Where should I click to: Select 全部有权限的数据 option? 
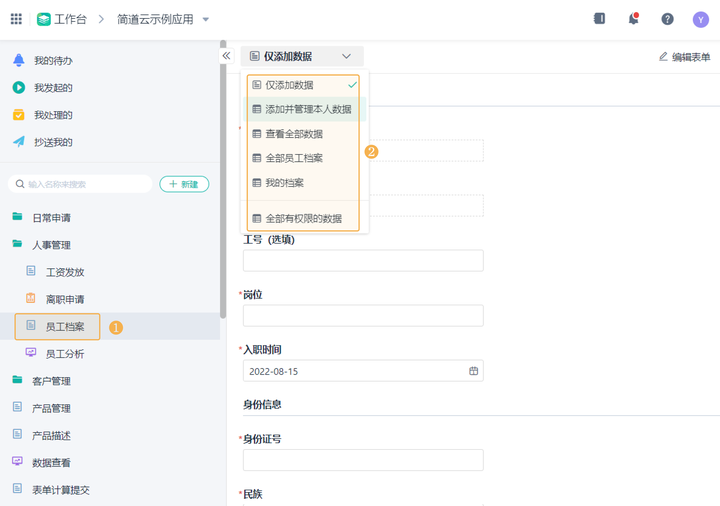coord(303,218)
